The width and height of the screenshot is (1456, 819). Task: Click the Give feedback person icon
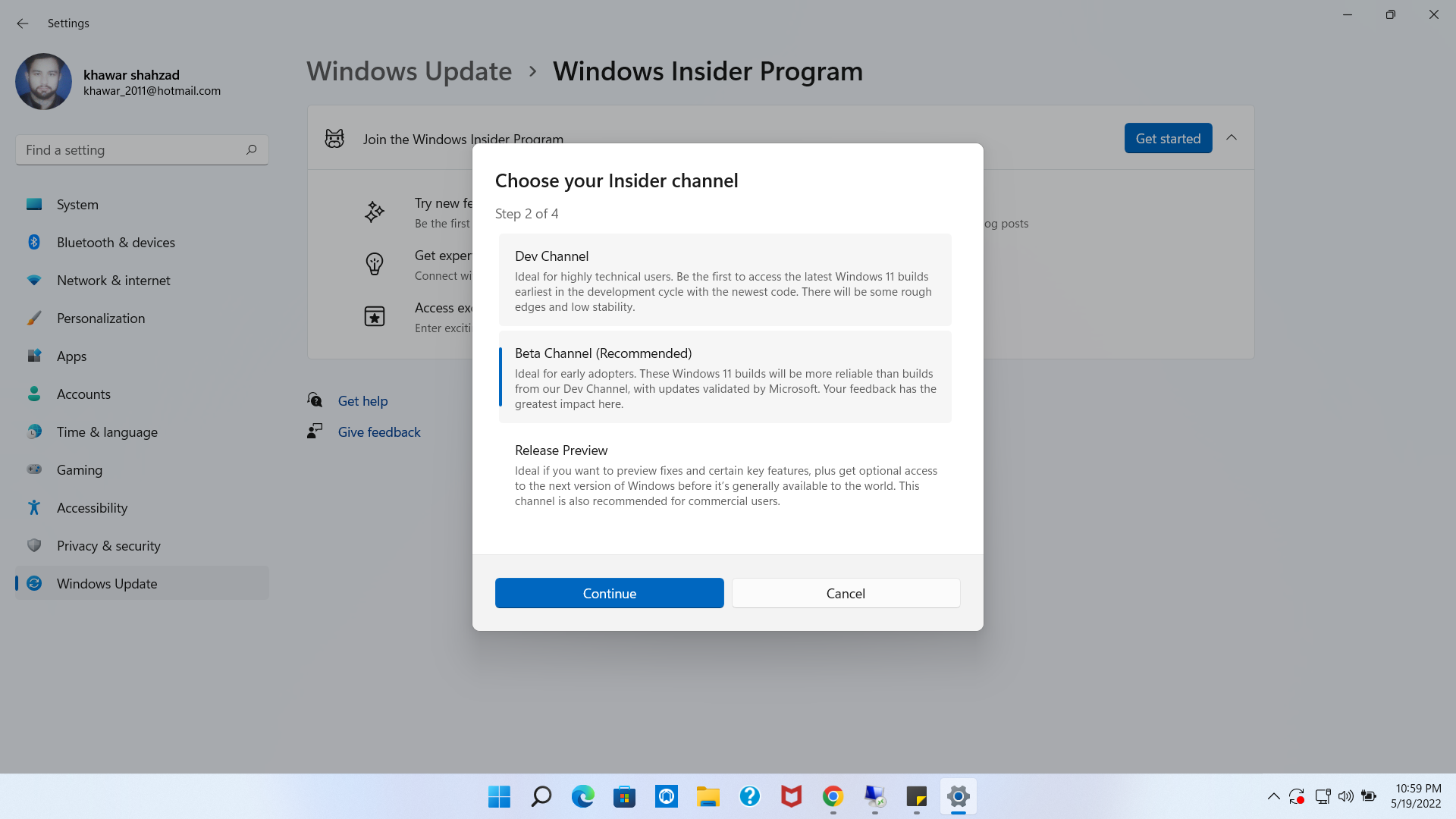[315, 431]
